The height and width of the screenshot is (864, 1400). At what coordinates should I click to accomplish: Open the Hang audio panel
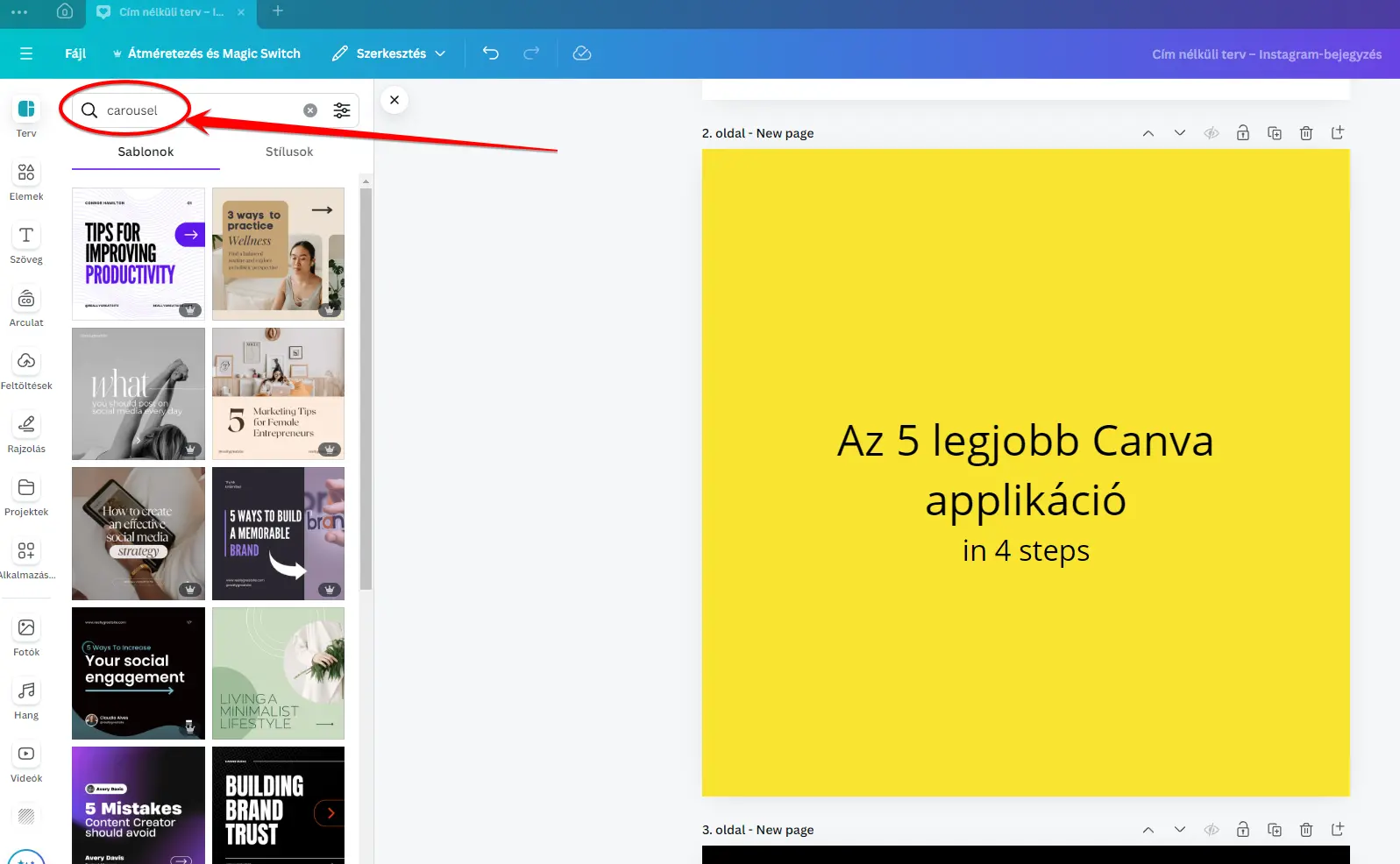coord(26,699)
